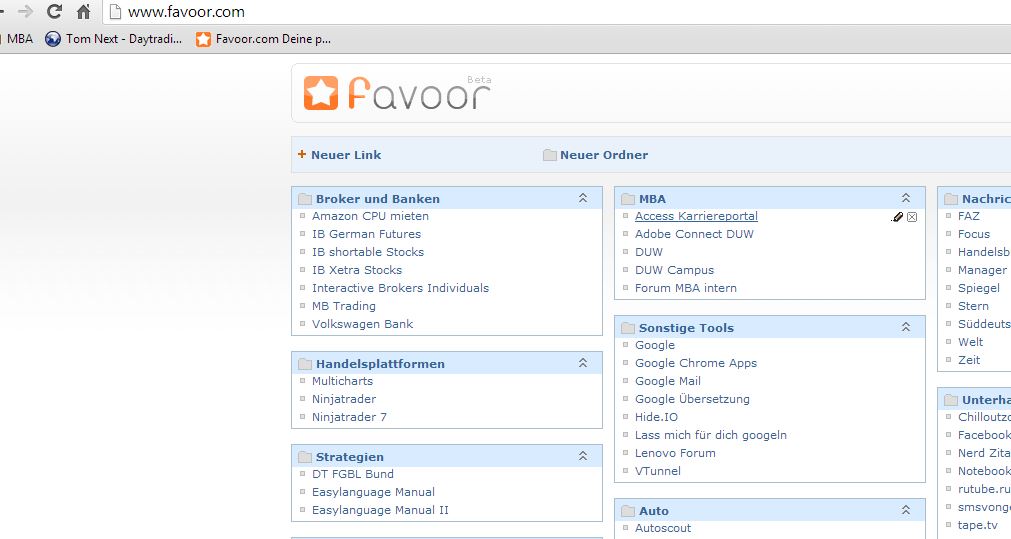Open the DT FGBL Bund link
The image size is (1011, 539).
click(353, 474)
